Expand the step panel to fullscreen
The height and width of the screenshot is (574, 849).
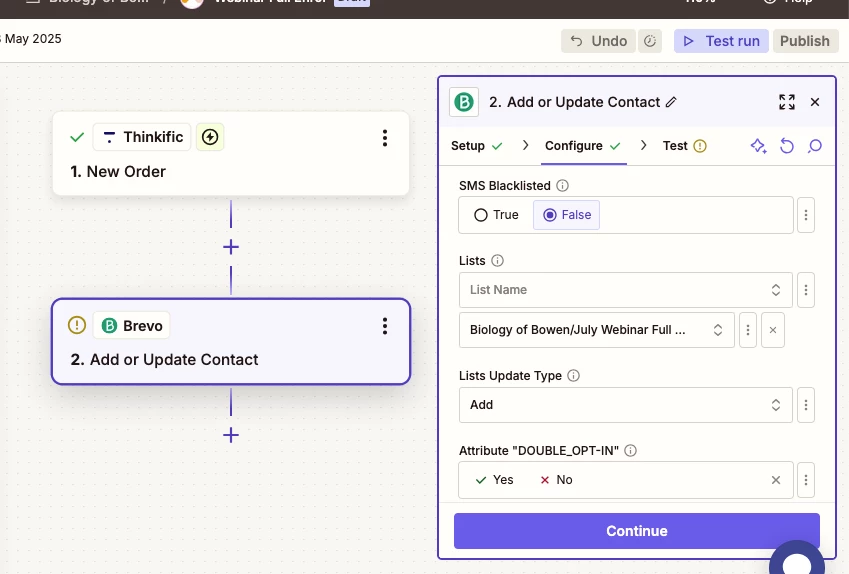coord(787,102)
